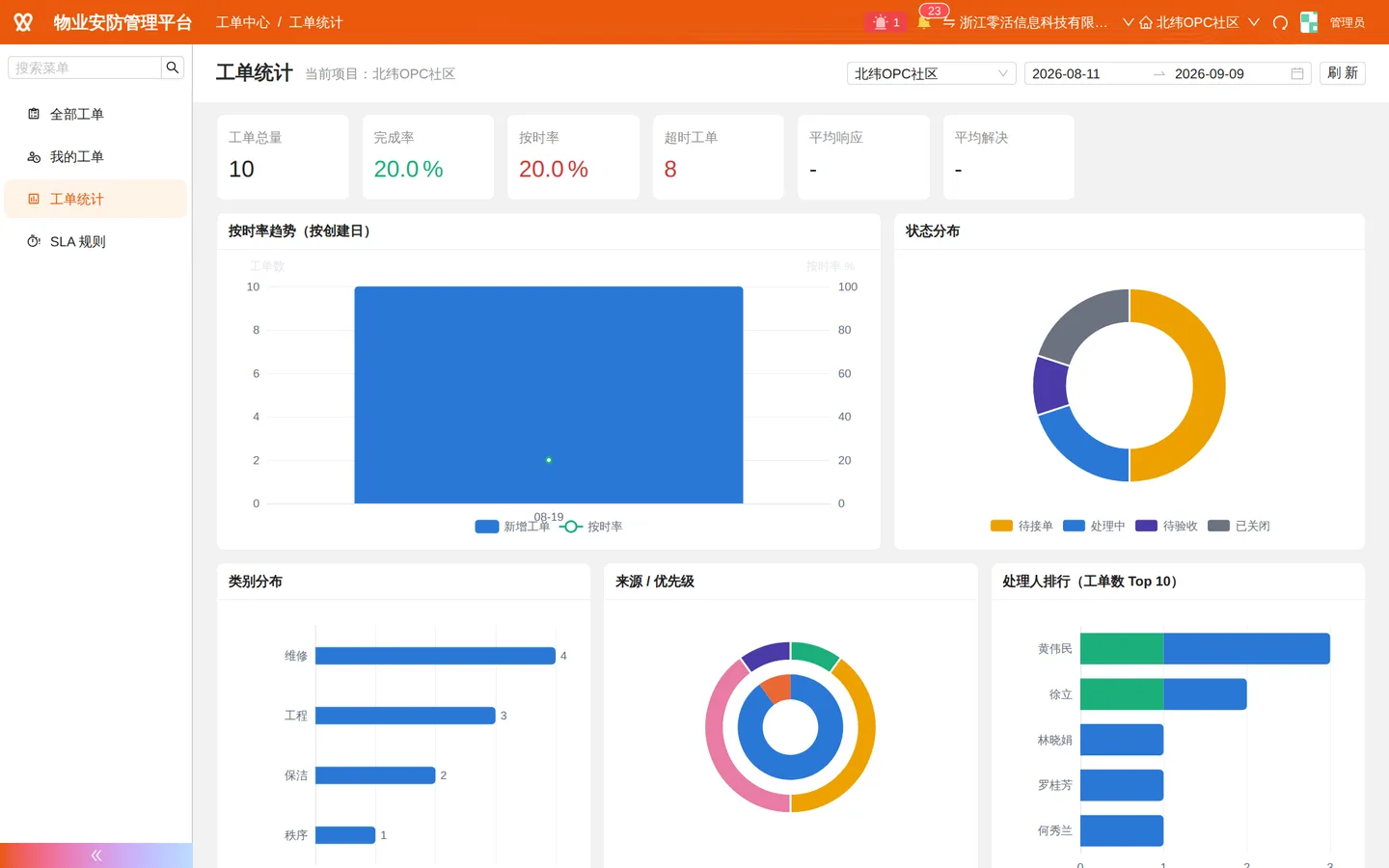1389x868 pixels.
Task: Toggle 新增工单 legend in trend chart
Action: (x=512, y=527)
